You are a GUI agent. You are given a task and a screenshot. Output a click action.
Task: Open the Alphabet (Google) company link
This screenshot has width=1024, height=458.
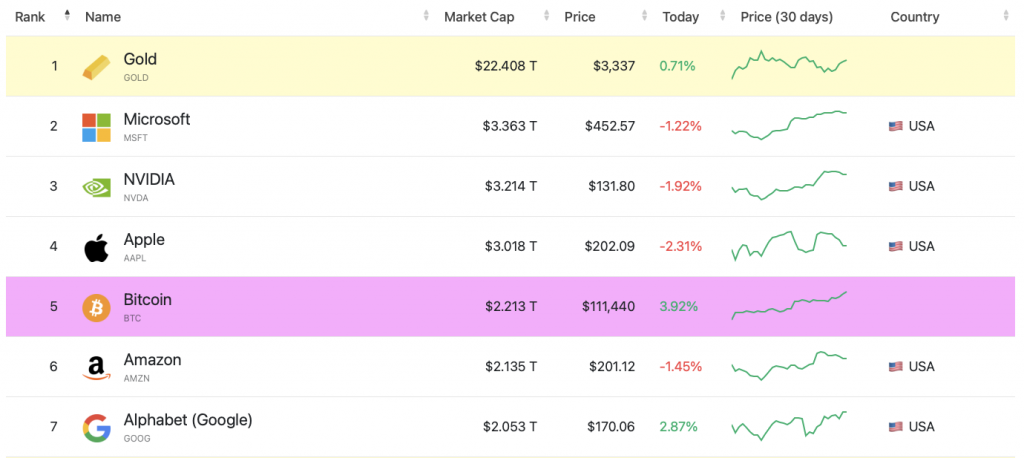pos(188,420)
